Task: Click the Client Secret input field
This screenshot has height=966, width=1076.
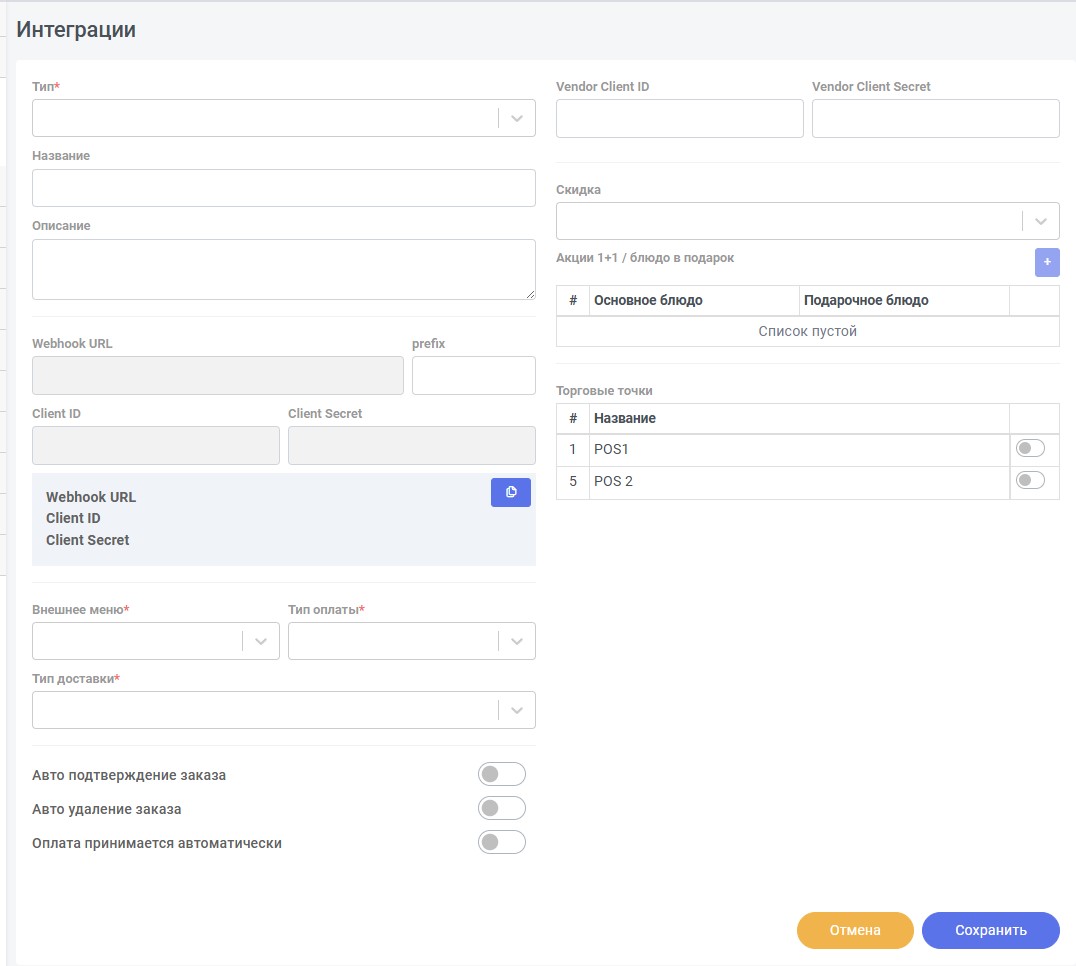Action: (412, 445)
